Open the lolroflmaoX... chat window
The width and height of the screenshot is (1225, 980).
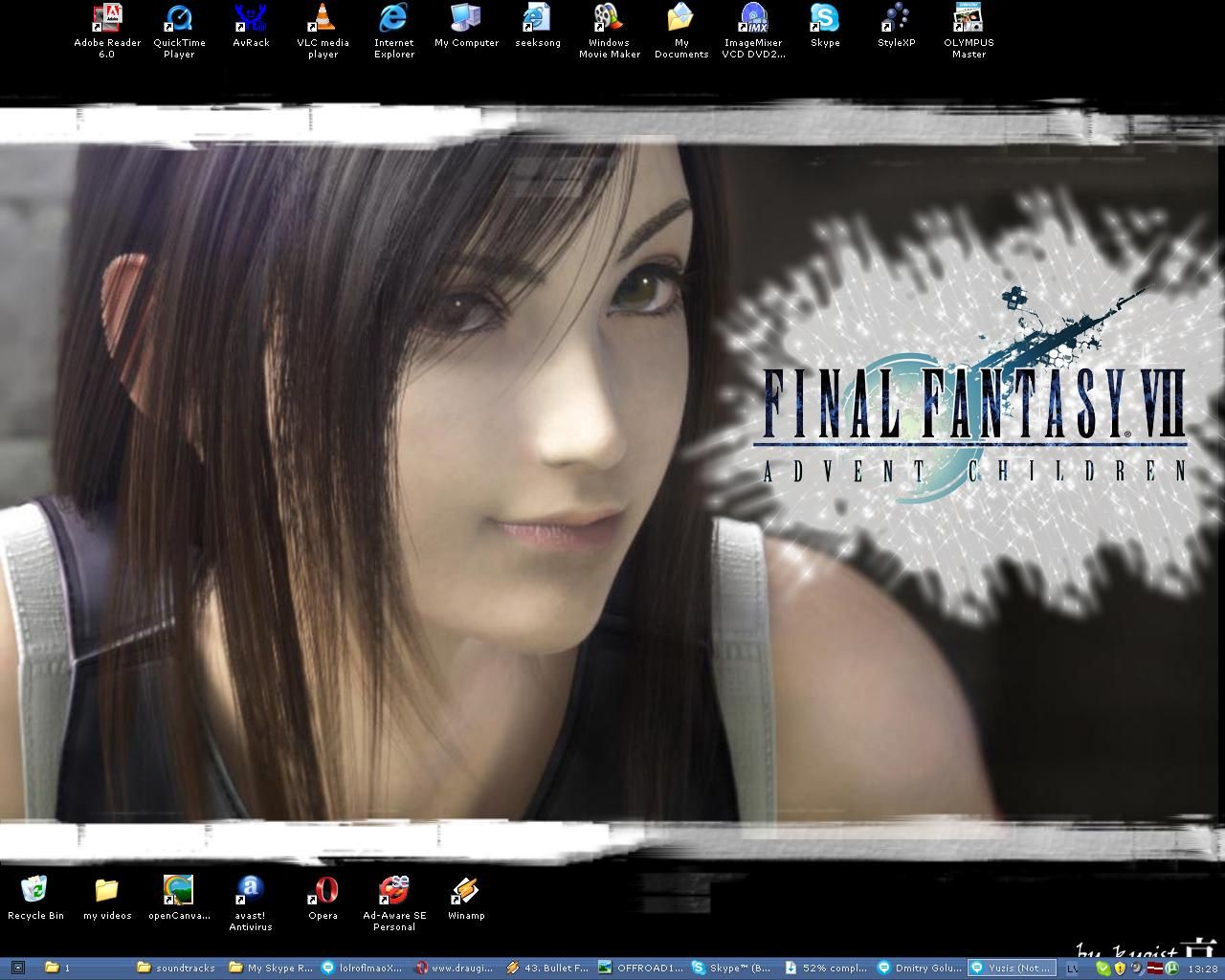(363, 969)
